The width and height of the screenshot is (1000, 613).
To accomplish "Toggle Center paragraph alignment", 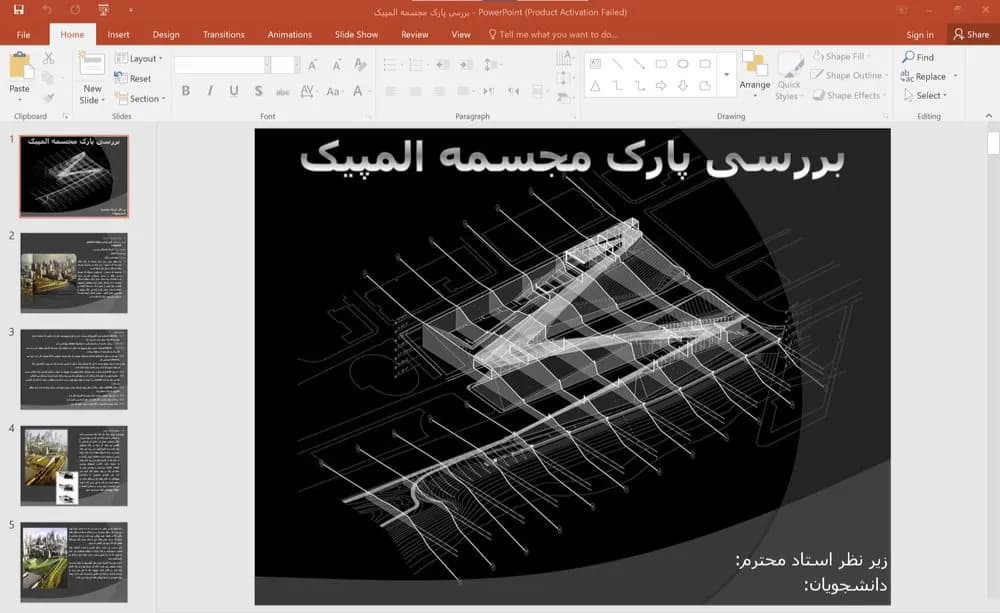I will (x=415, y=91).
